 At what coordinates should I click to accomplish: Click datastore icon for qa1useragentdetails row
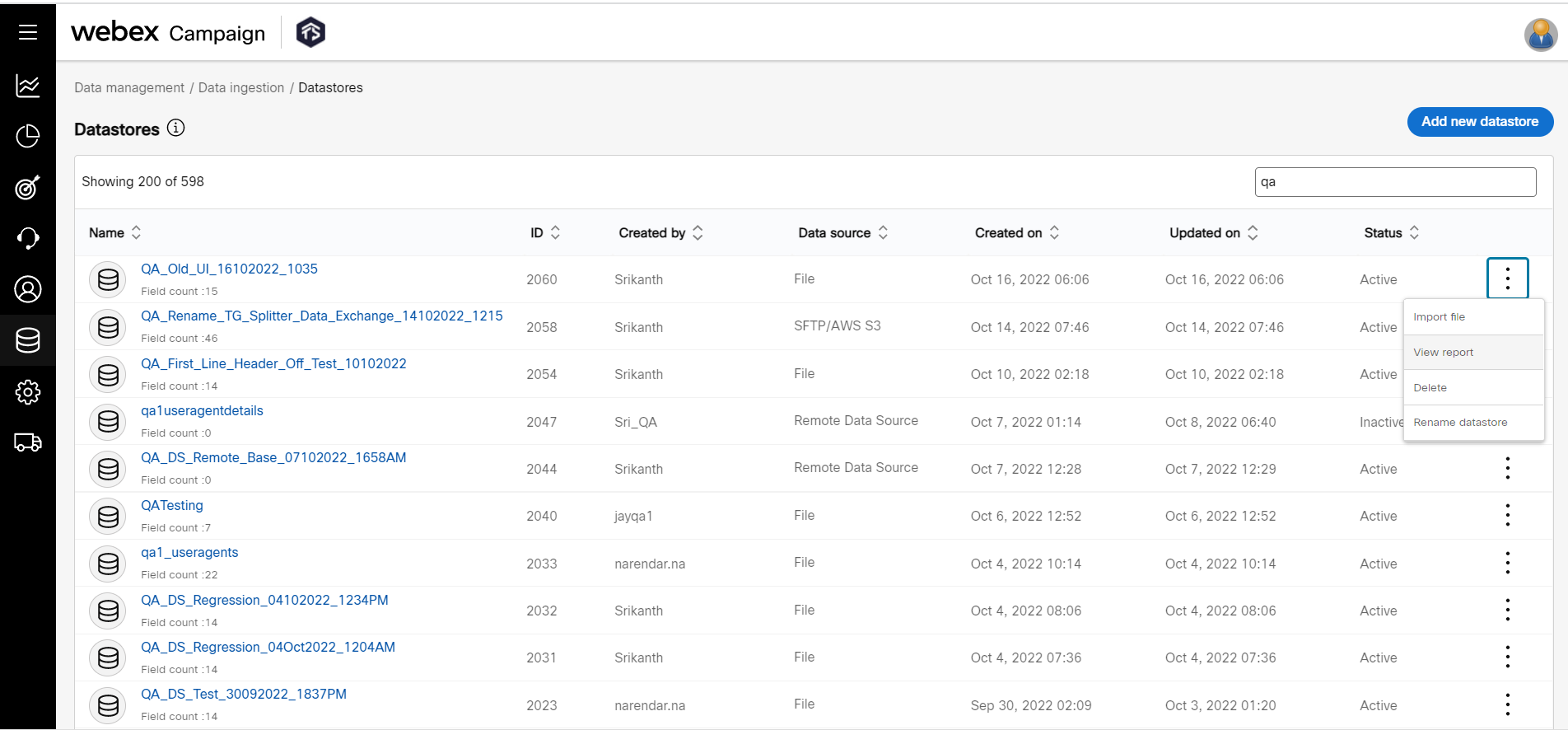point(108,422)
